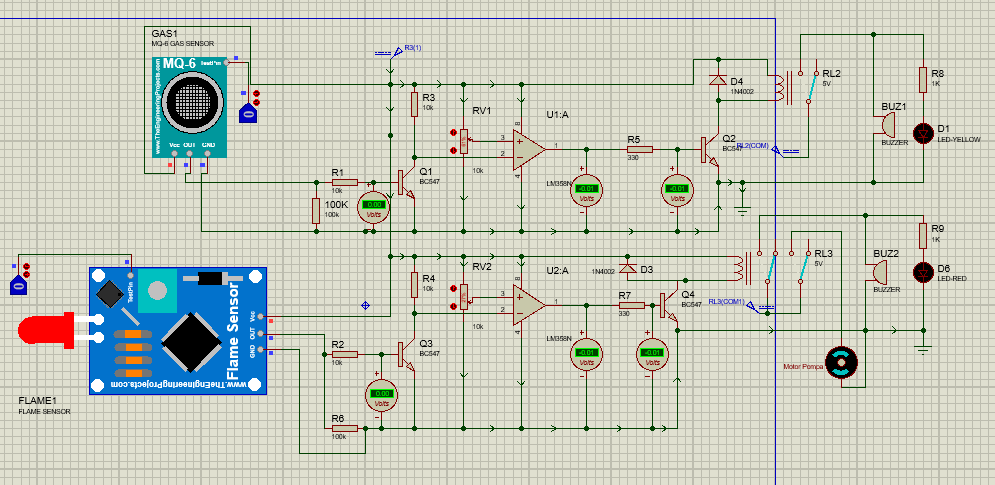Click voltmeter next to resistor R1
995x485 pixels.
(374, 206)
